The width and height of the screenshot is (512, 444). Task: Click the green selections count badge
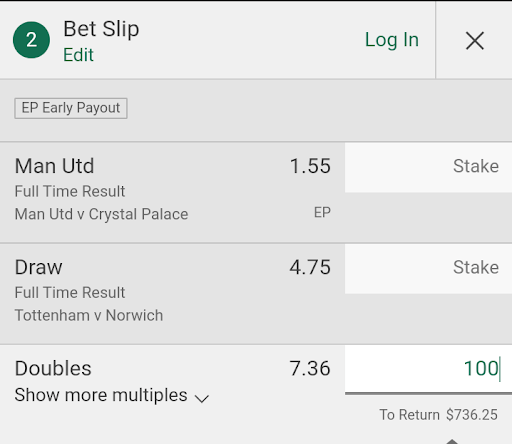click(32, 40)
